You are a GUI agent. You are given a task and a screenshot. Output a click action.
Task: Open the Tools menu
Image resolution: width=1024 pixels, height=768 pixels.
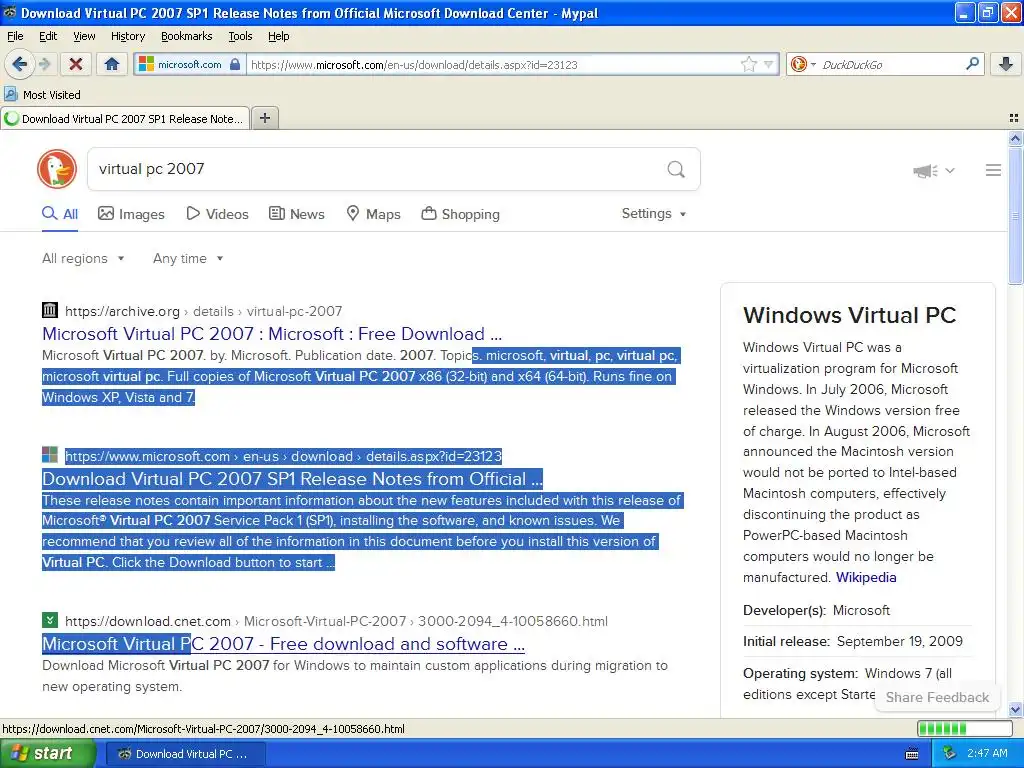240,36
